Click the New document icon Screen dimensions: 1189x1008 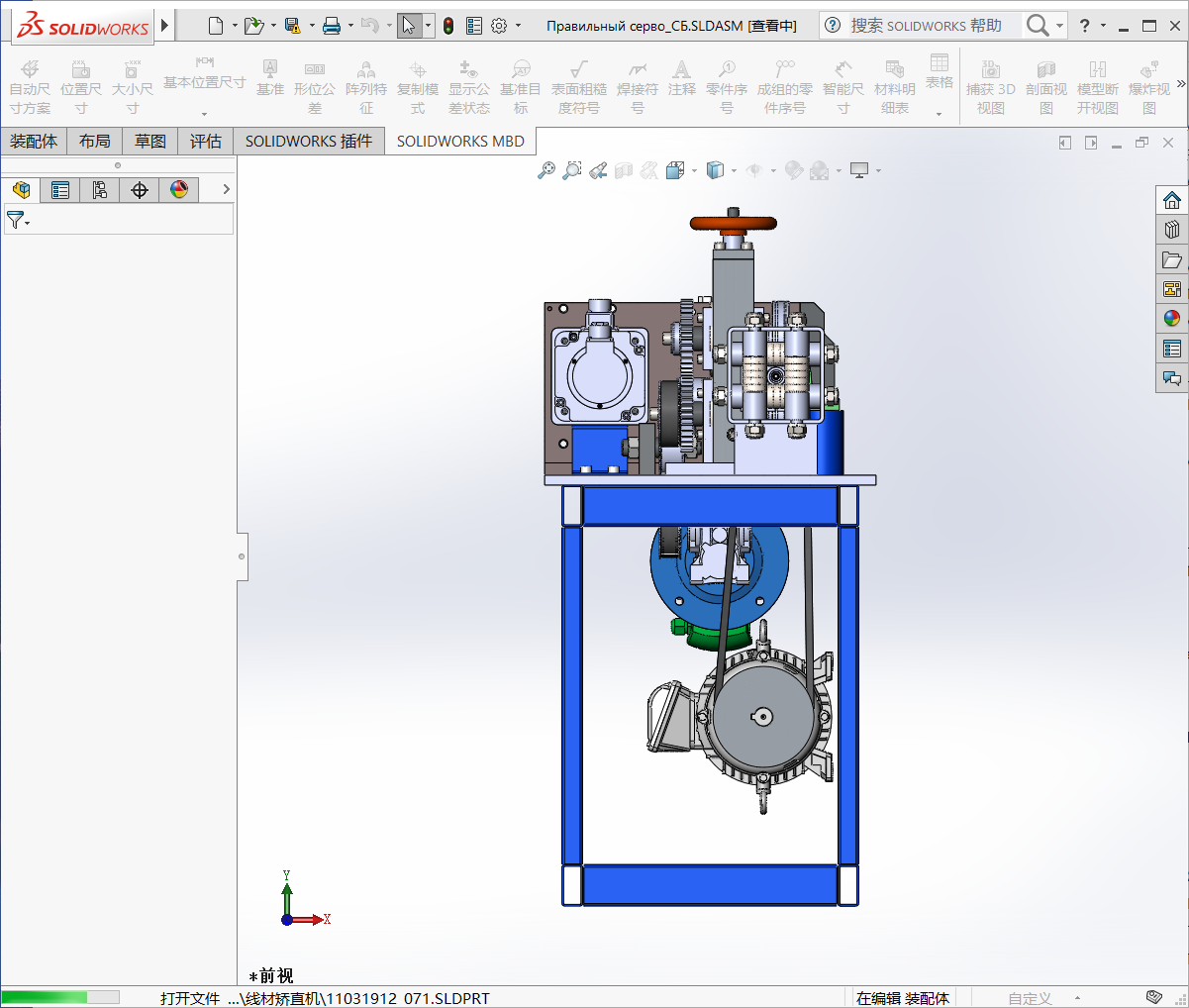point(215,26)
